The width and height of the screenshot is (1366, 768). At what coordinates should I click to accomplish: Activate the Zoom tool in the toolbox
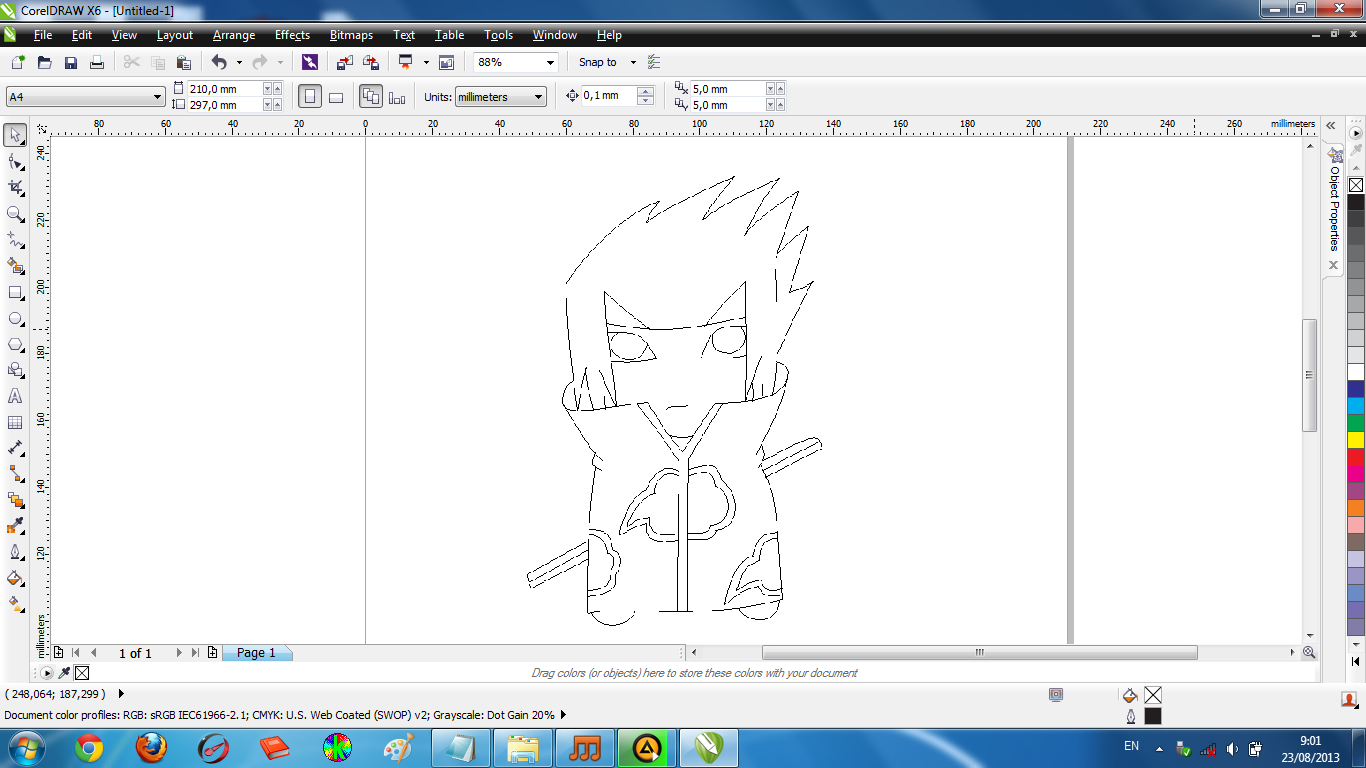click(15, 213)
